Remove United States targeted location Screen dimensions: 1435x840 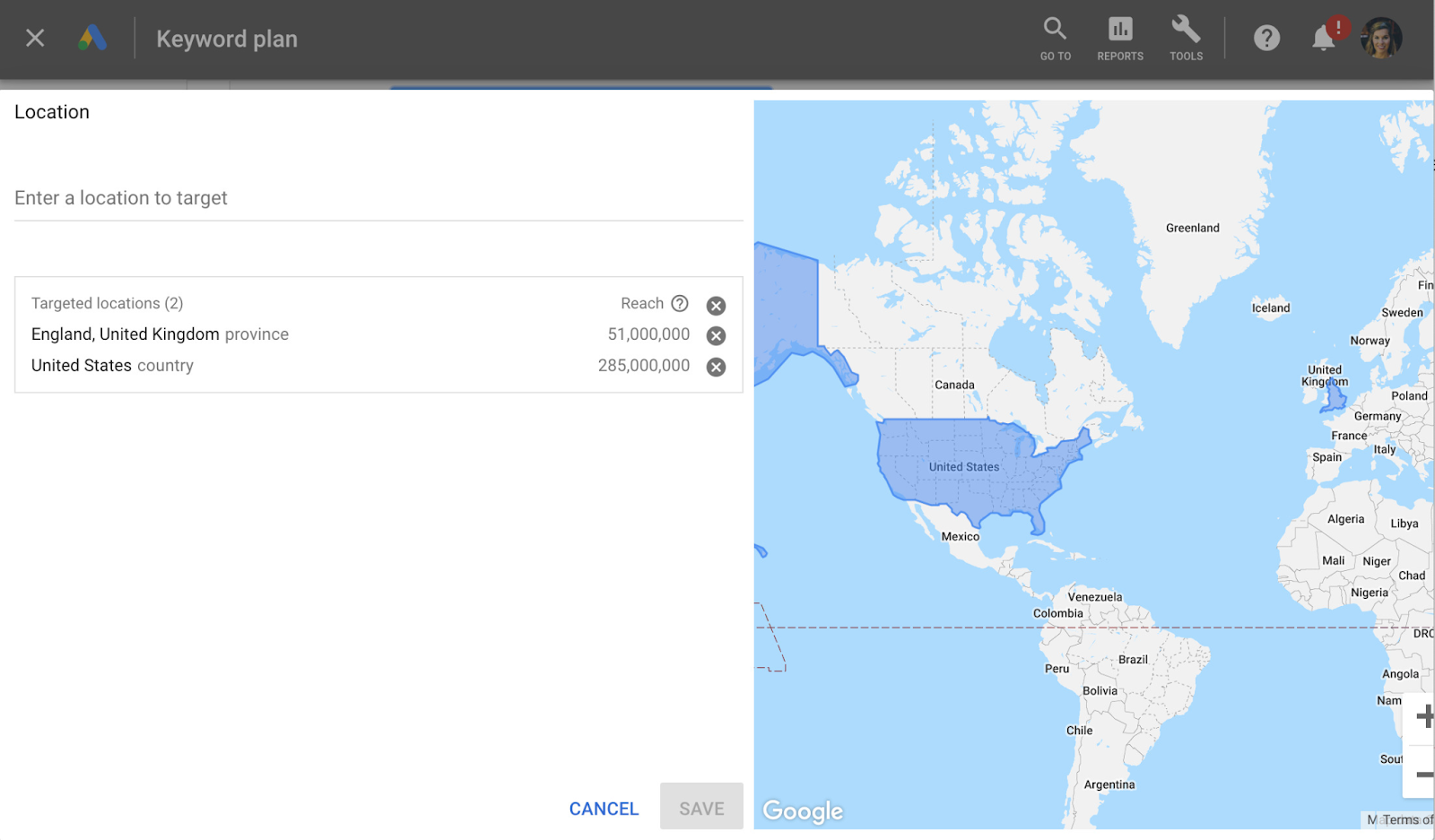(716, 367)
